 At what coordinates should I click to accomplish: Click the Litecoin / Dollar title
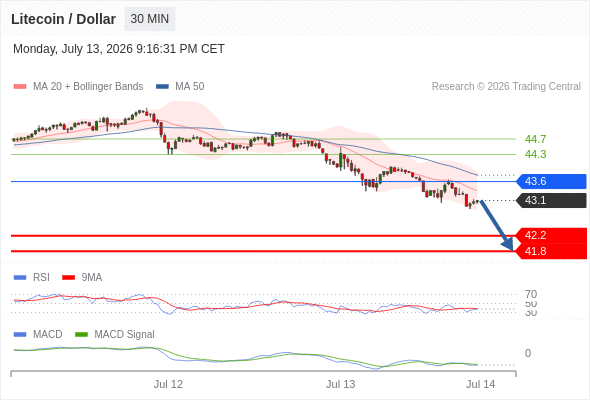pyautogui.click(x=63, y=19)
